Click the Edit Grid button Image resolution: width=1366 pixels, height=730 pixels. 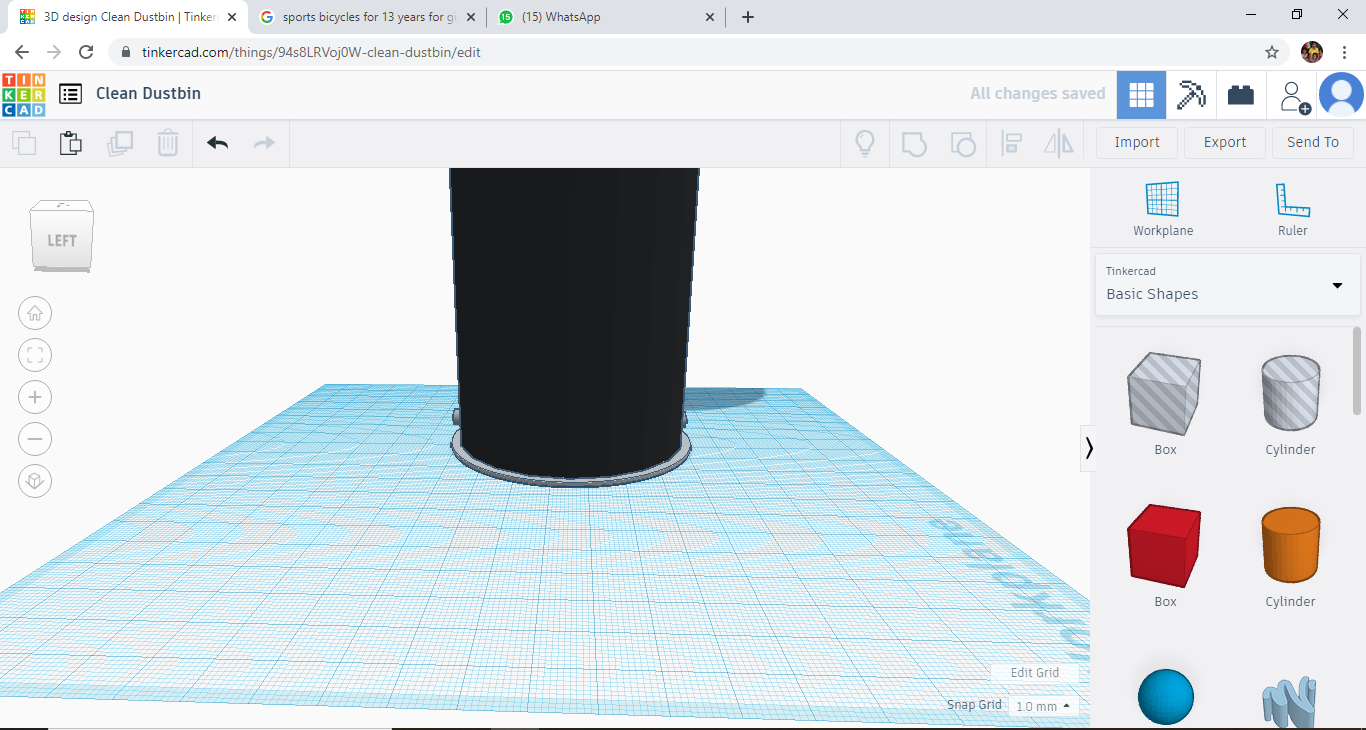(1034, 673)
